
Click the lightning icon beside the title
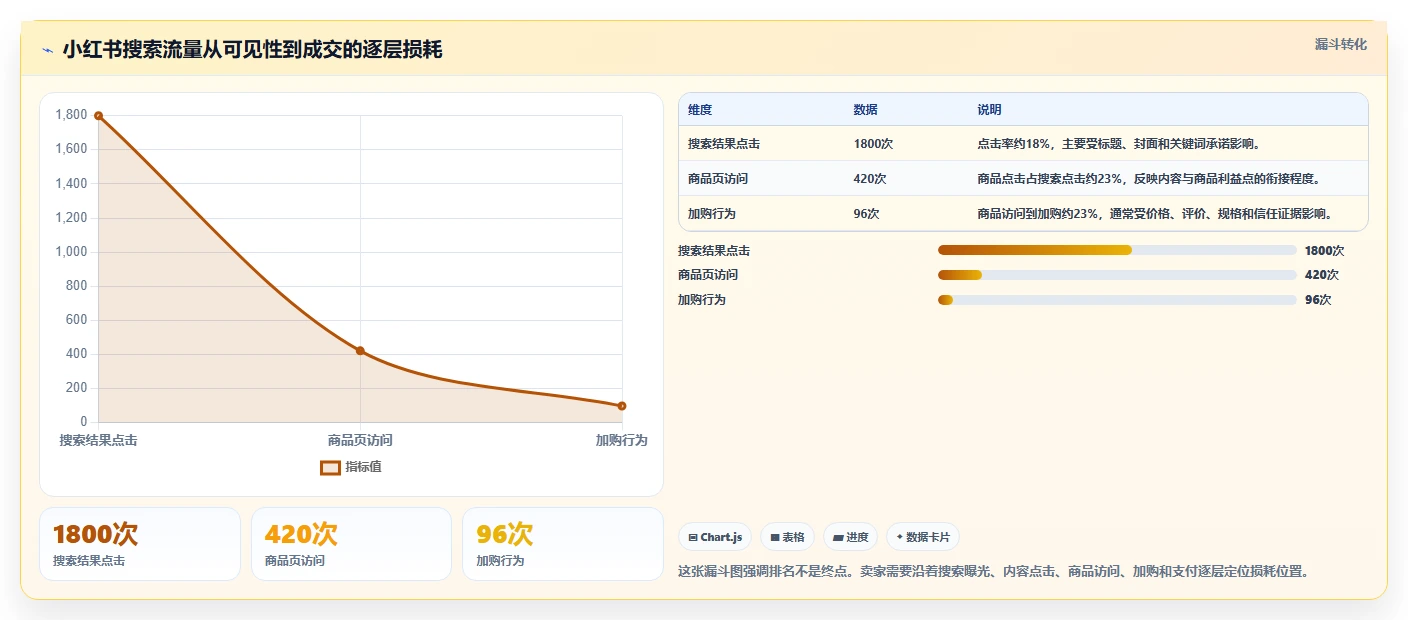pos(48,50)
